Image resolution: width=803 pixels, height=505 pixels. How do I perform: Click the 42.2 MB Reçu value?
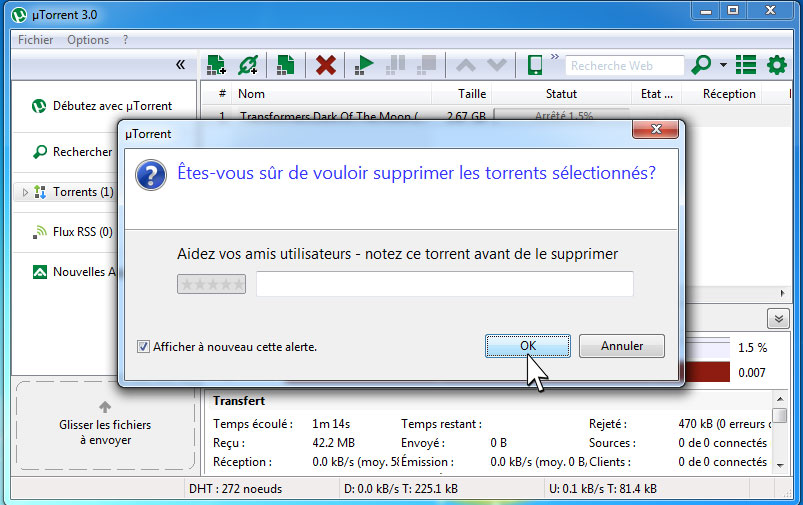tap(333, 443)
